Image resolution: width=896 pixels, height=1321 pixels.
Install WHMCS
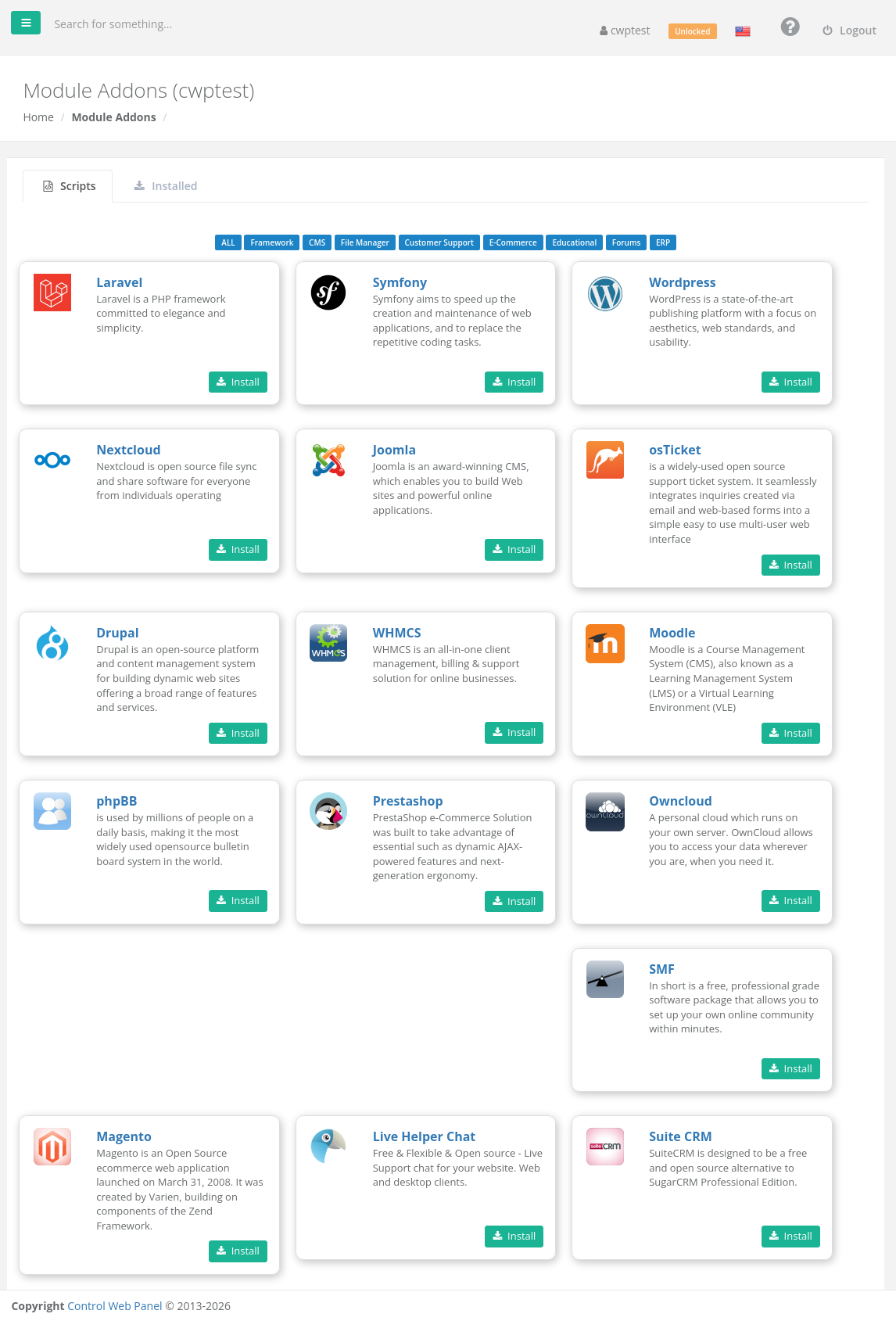point(514,732)
